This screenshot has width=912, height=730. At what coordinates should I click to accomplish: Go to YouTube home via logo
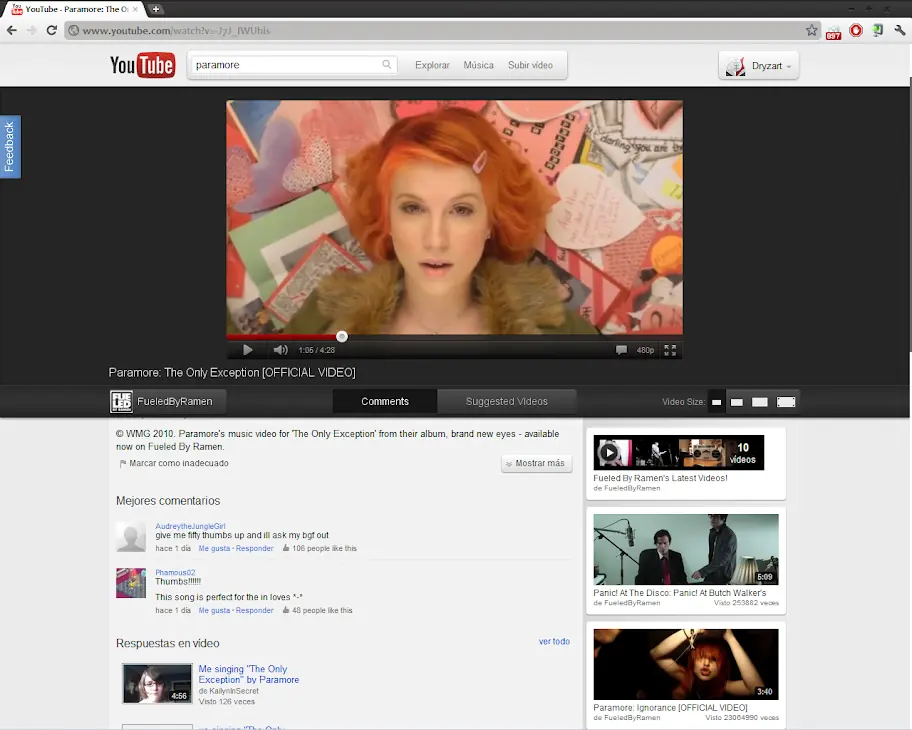[x=142, y=65]
